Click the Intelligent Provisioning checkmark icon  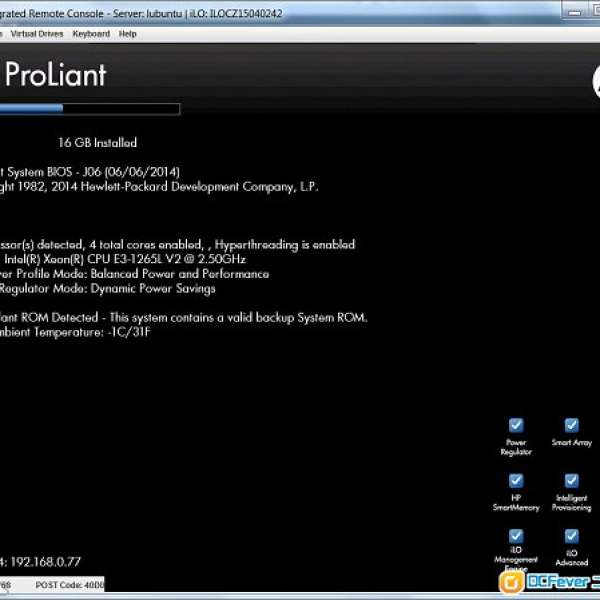pyautogui.click(x=571, y=481)
